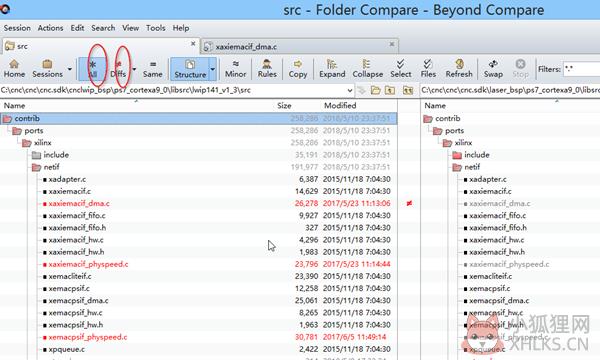Screen dimensions: 600x360
Task: Open the Rules toolbar button
Action: coord(267,69)
